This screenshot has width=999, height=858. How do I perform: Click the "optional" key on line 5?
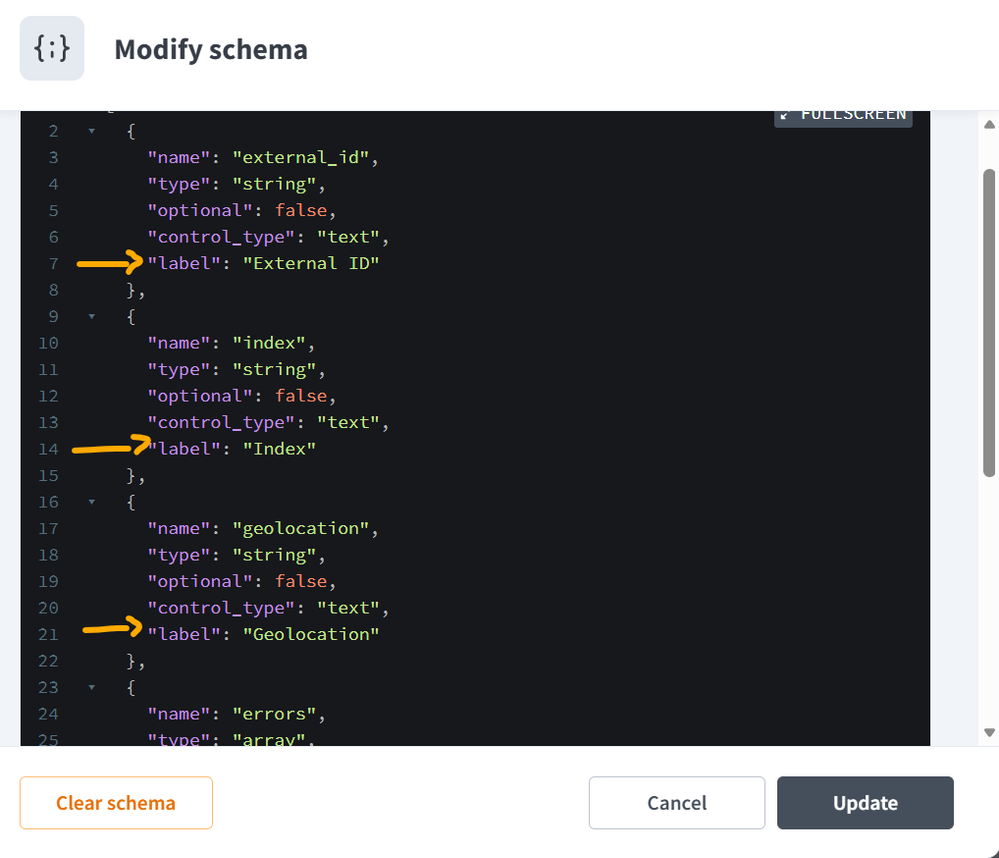tap(200, 210)
